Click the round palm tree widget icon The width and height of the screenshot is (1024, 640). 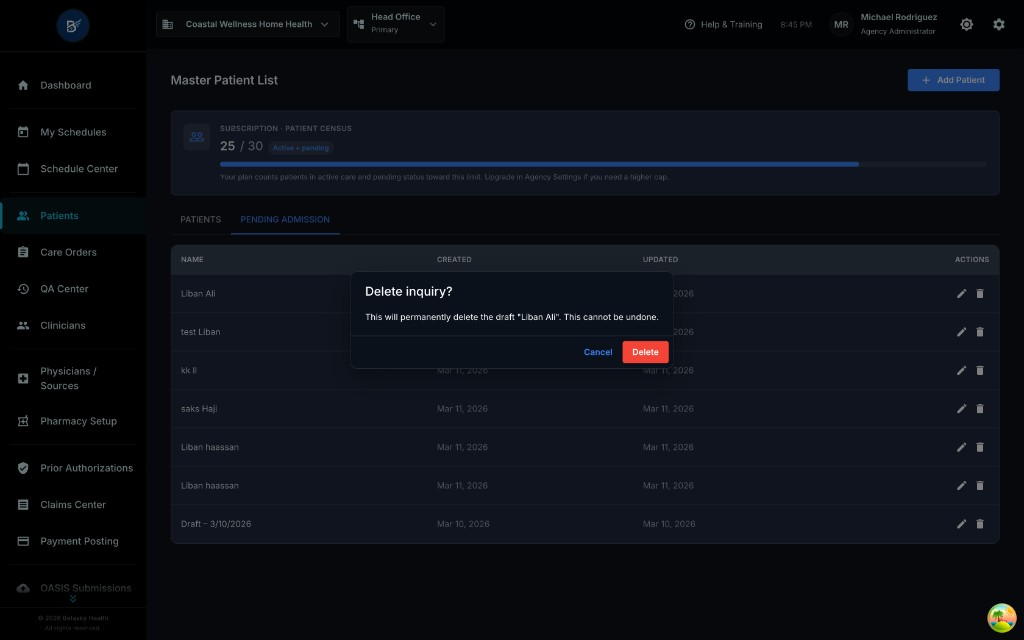click(1001, 618)
